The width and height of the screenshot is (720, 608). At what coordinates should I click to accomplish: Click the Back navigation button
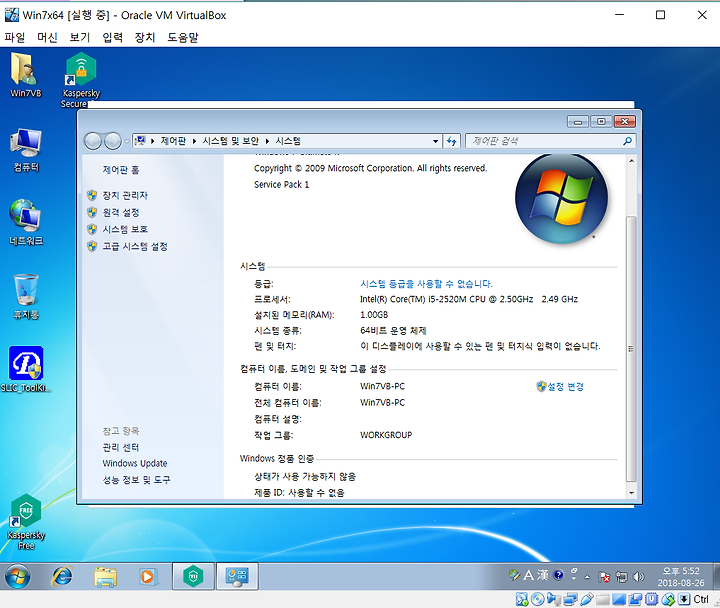(x=93, y=141)
